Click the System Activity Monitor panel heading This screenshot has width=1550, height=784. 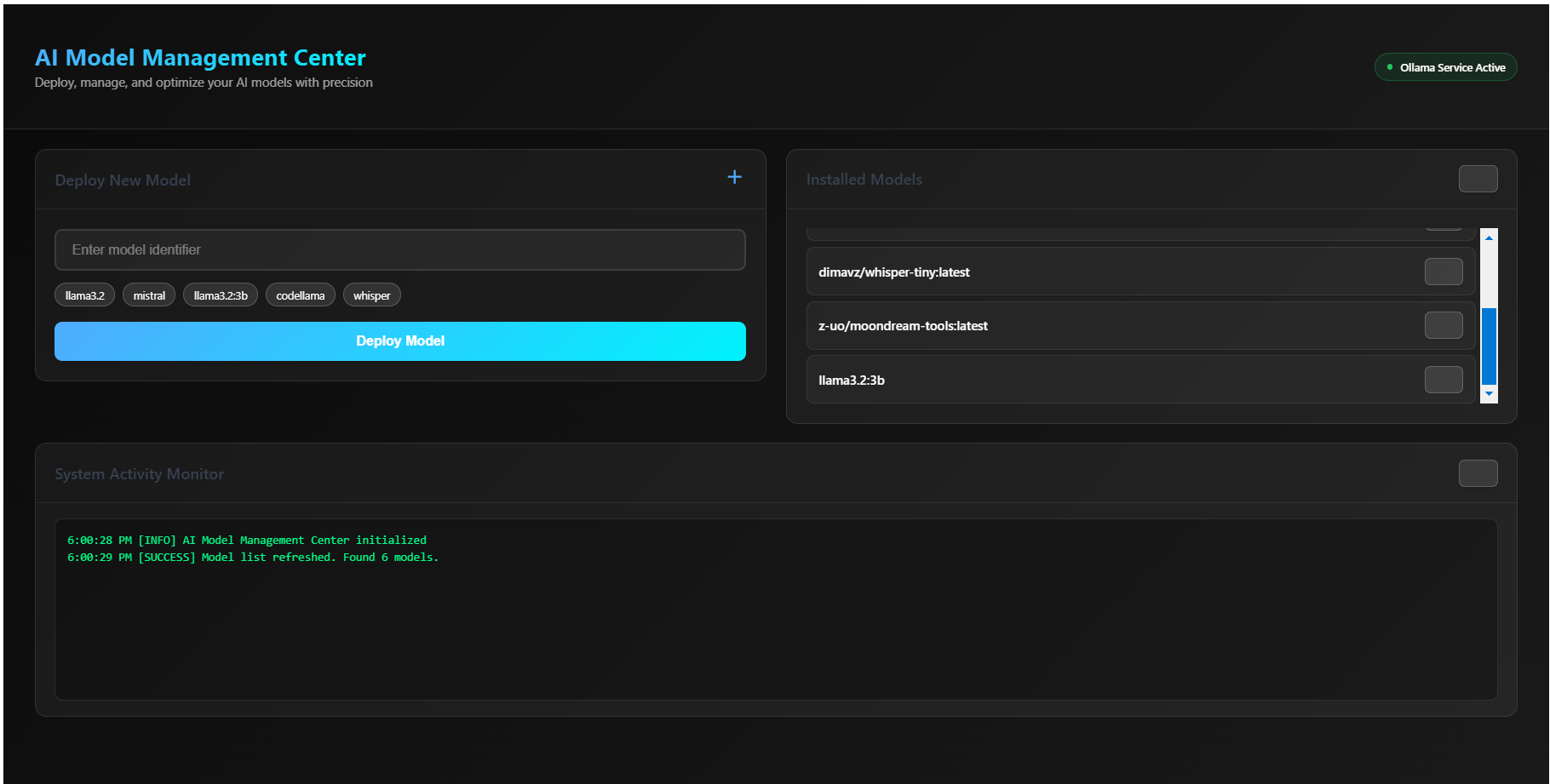(x=140, y=474)
